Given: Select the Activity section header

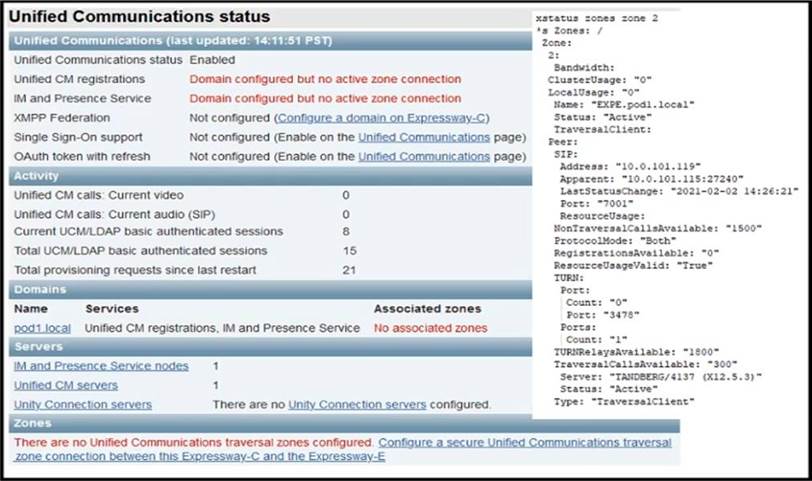Looking at the screenshot, I should pyautogui.click(x=36, y=176).
